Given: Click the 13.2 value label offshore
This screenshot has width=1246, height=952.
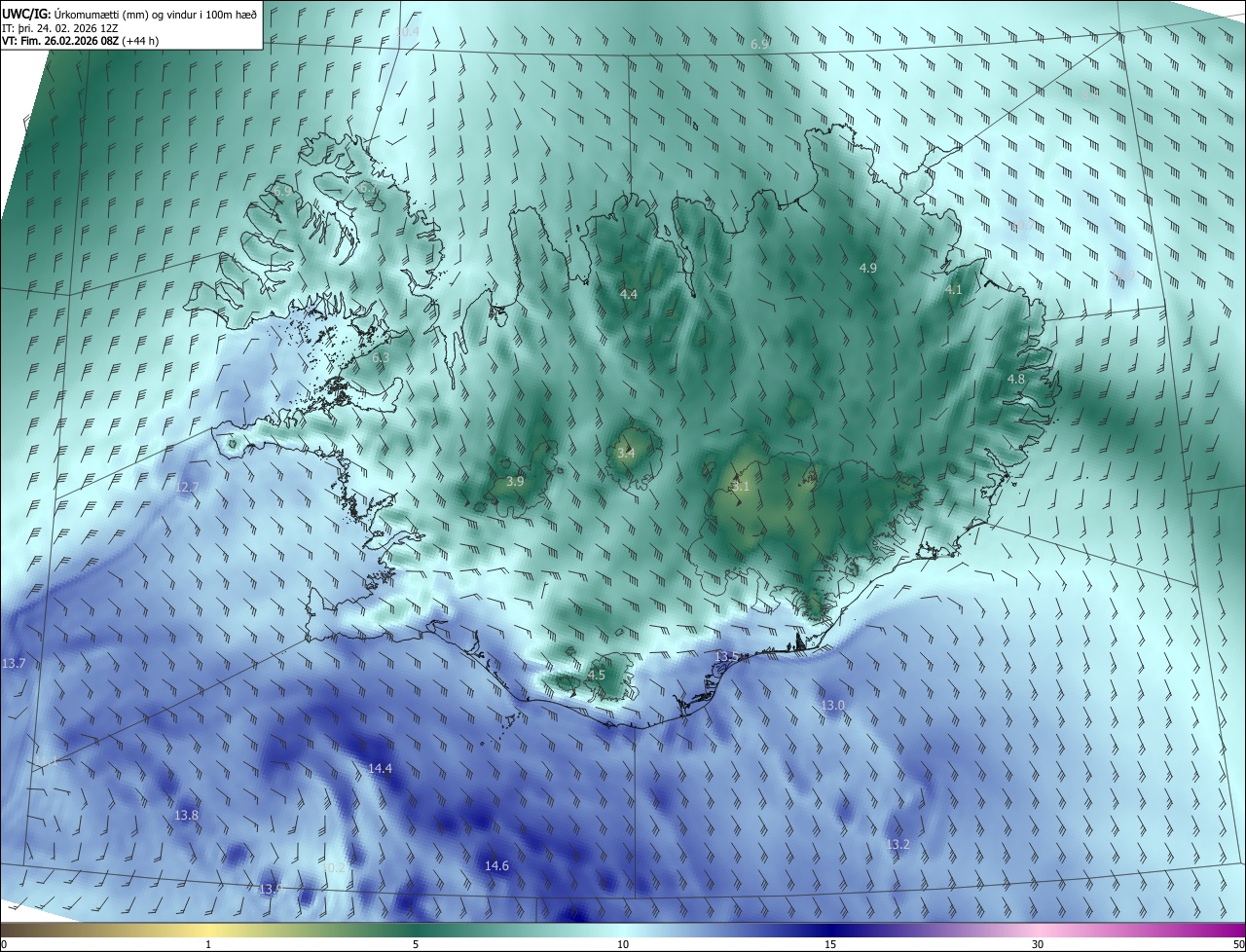Looking at the screenshot, I should pyautogui.click(x=898, y=844).
